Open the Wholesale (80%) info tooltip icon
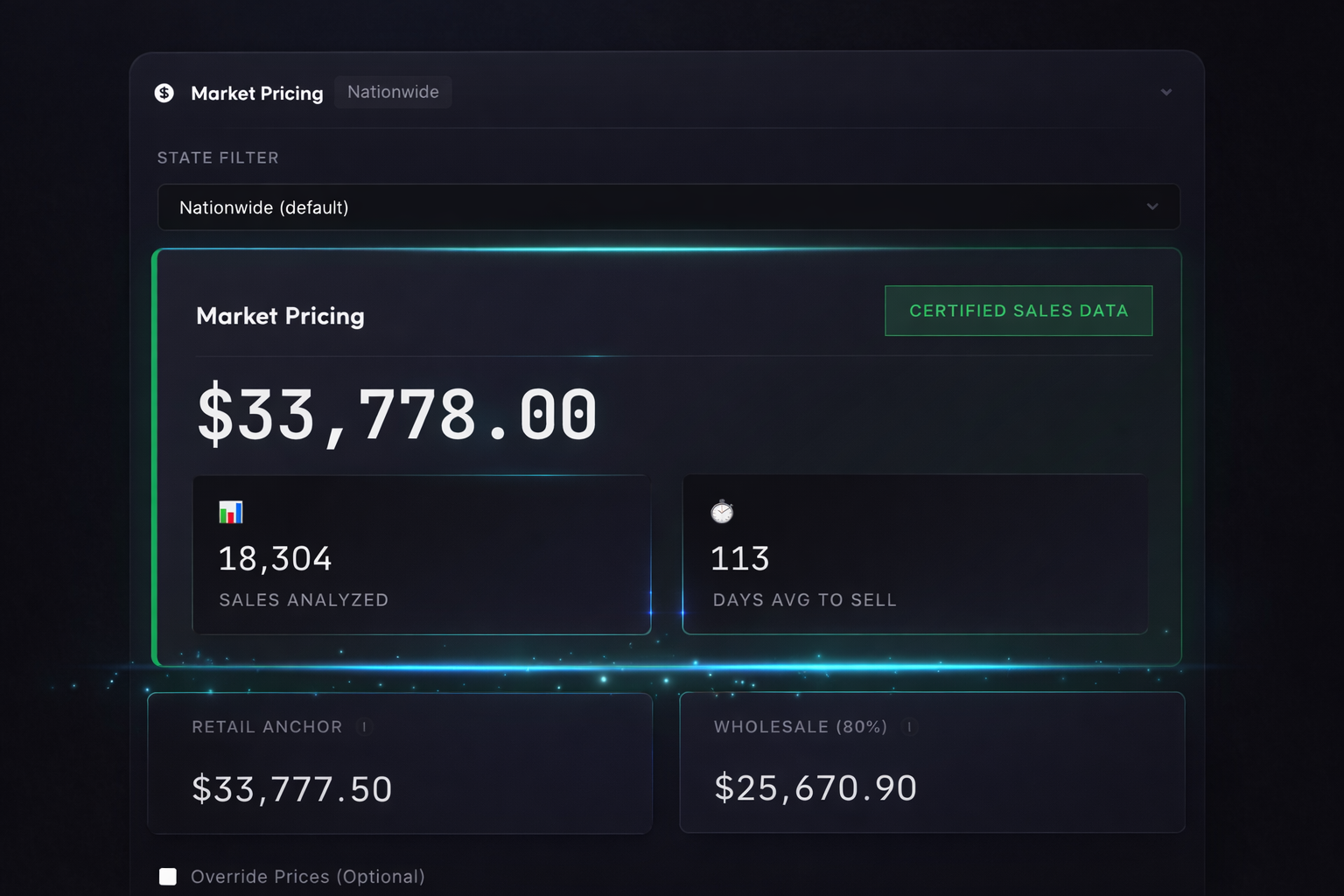Image resolution: width=1344 pixels, height=896 pixels. tap(908, 727)
